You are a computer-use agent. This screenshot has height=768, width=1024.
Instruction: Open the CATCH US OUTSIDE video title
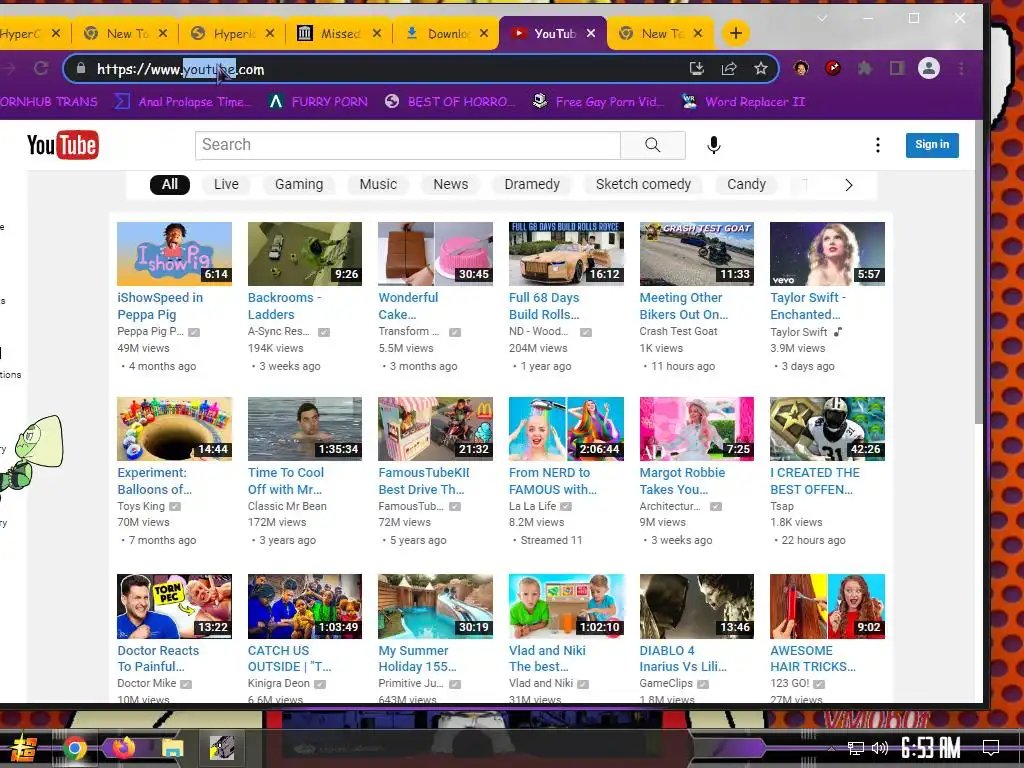[289, 658]
